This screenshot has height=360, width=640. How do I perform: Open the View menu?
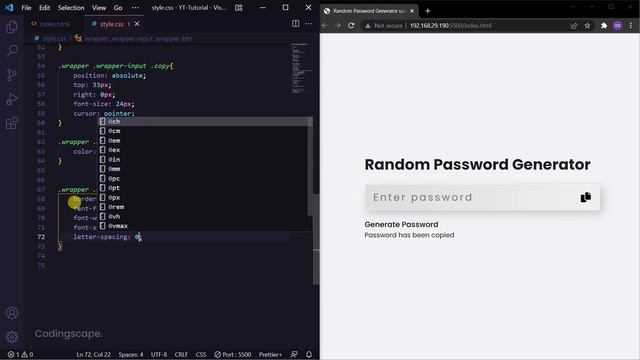99,7
